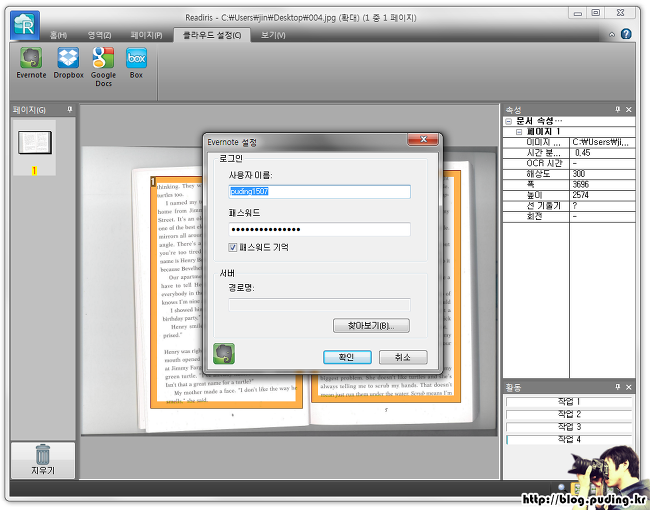
Task: Click the 사용자 이름 username field
Action: [319, 192]
